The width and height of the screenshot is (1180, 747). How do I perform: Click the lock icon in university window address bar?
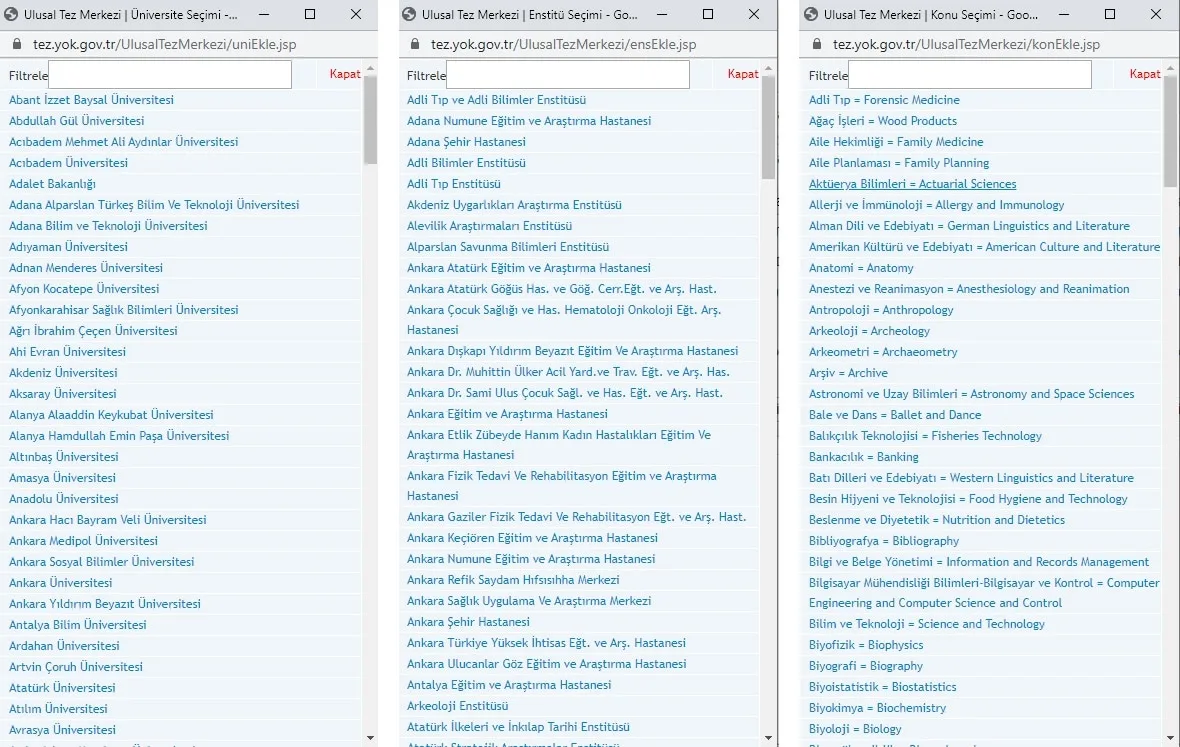tap(17, 44)
